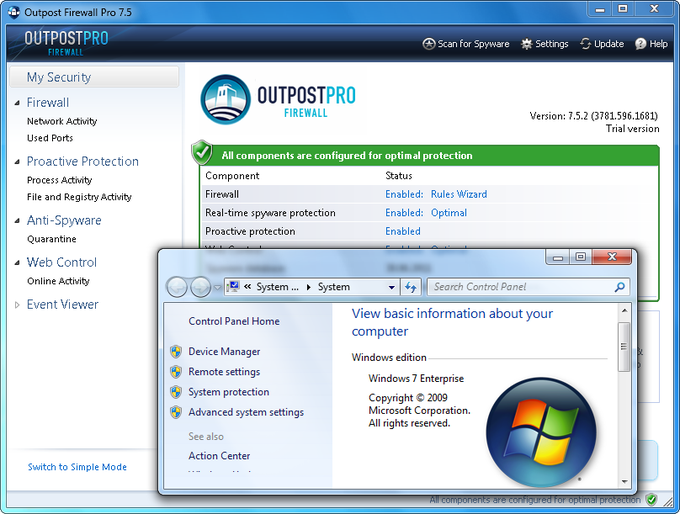
Task: Open File and Registry Activity
Action: [79, 197]
